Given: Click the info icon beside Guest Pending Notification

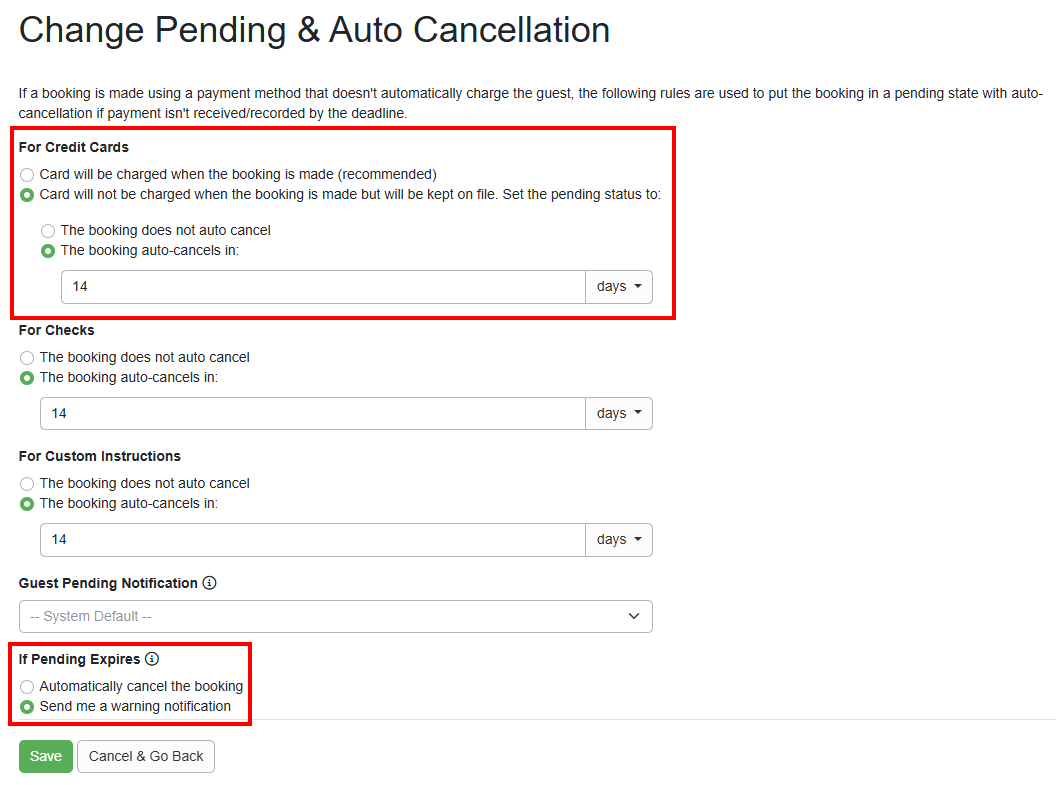Looking at the screenshot, I should click(x=209, y=583).
